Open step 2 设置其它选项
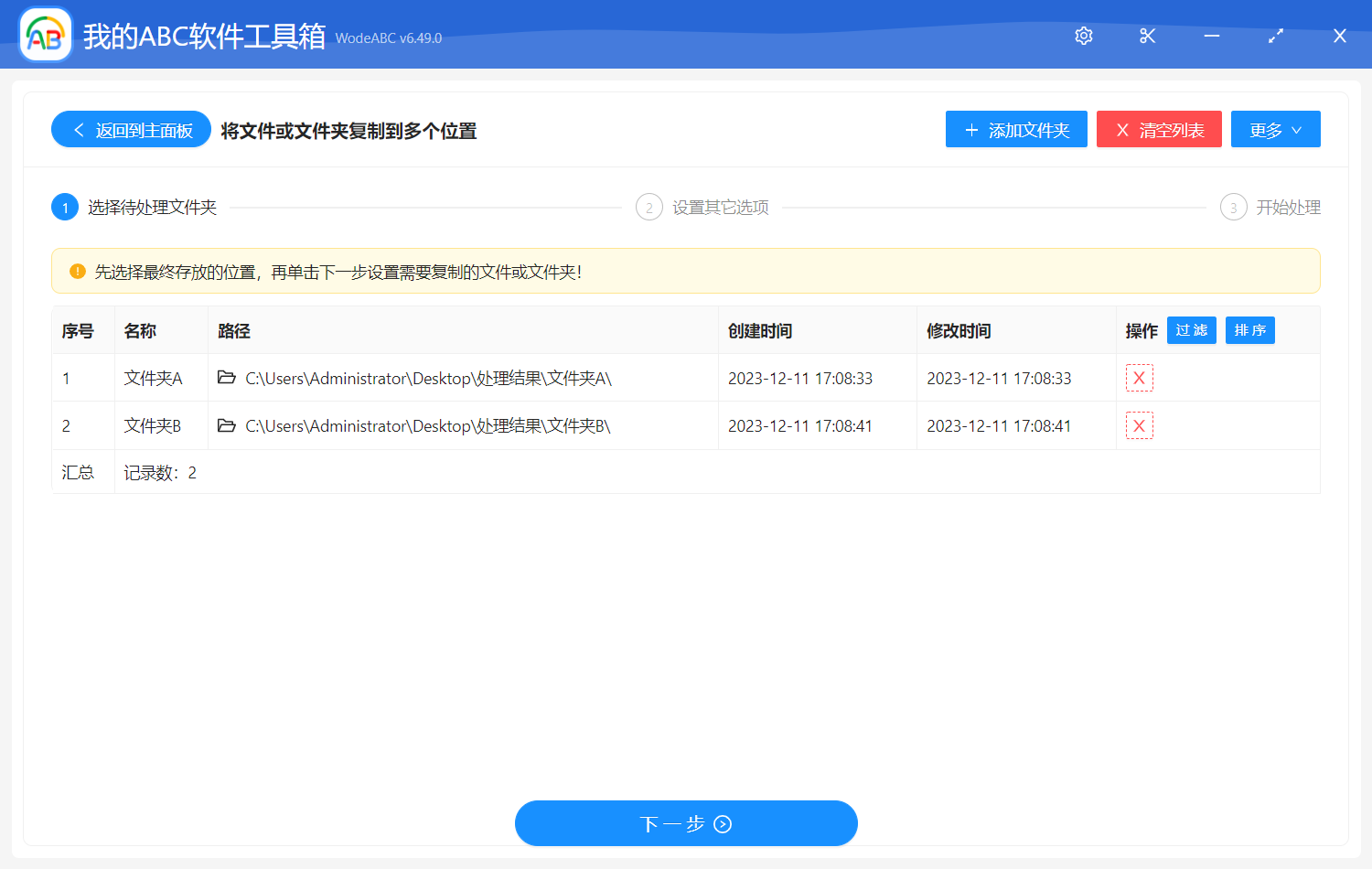 (649, 207)
